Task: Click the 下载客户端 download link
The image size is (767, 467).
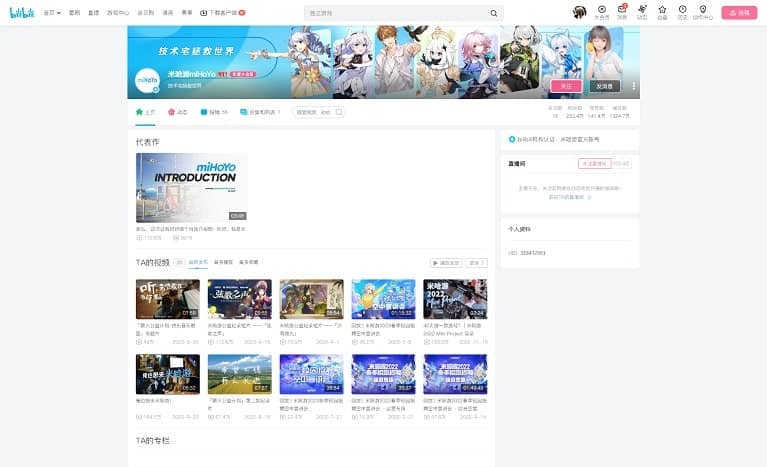Action: [x=223, y=13]
